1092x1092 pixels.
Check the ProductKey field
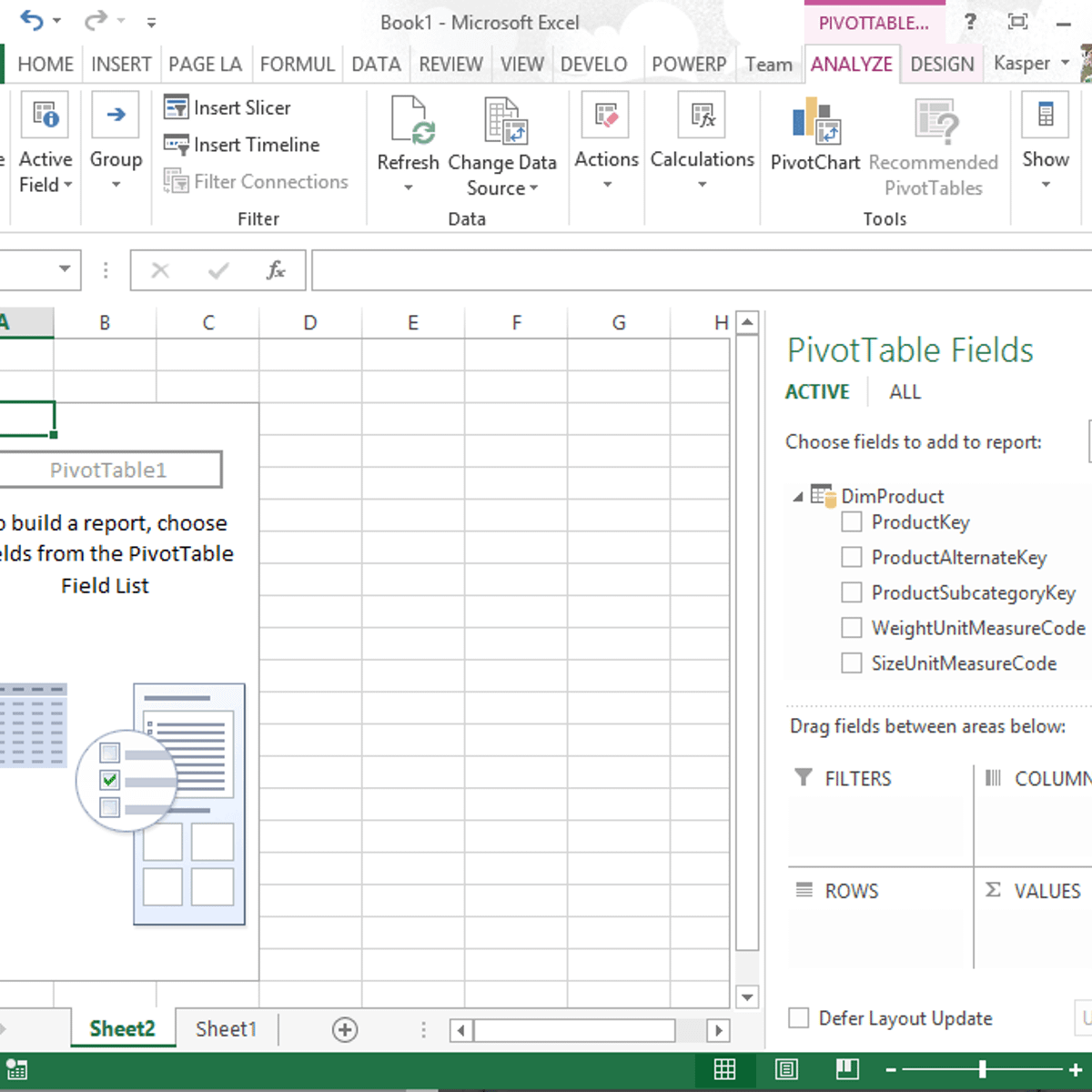pyautogui.click(x=852, y=522)
